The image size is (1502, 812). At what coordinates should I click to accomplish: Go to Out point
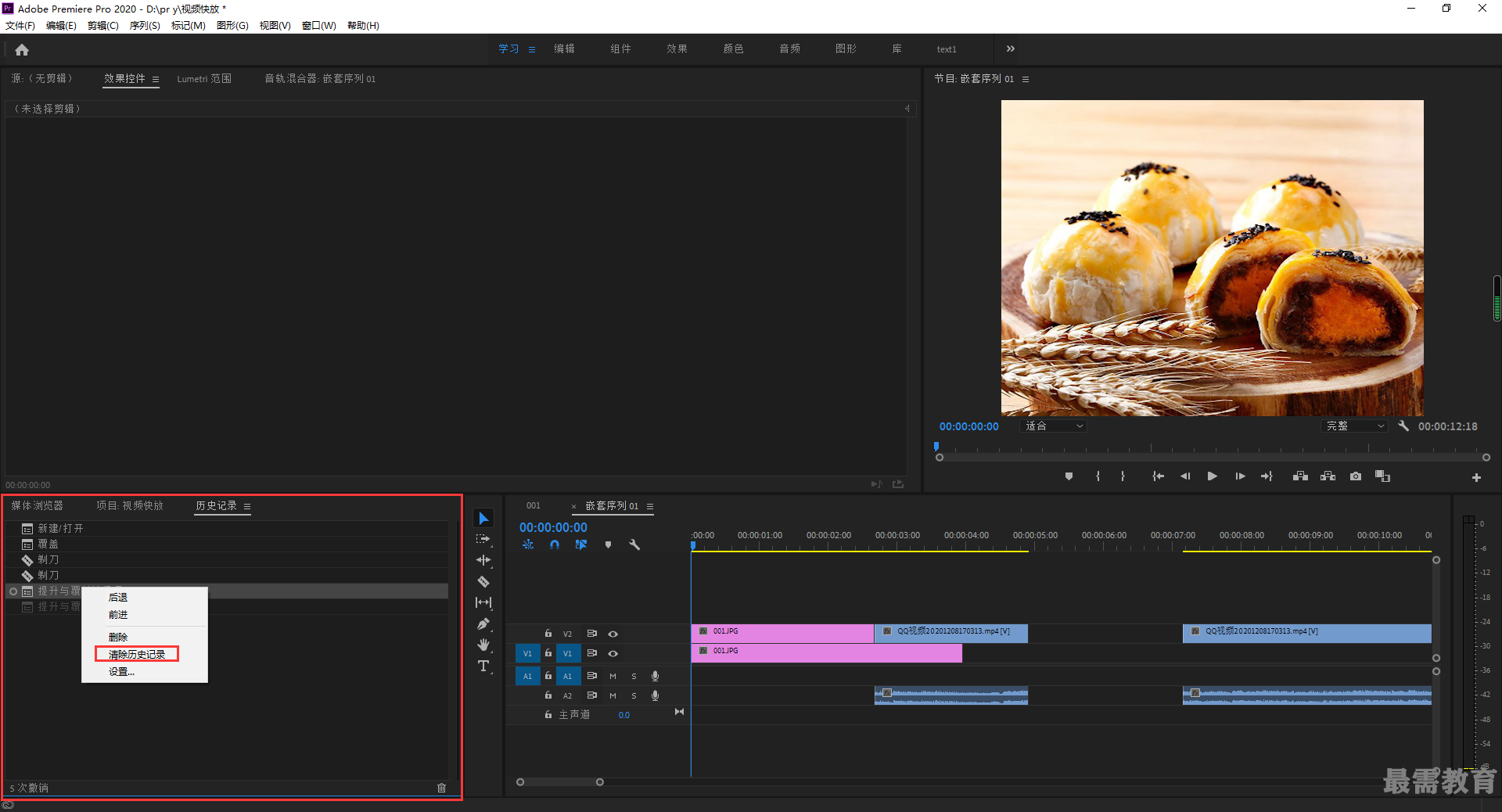[1267, 476]
